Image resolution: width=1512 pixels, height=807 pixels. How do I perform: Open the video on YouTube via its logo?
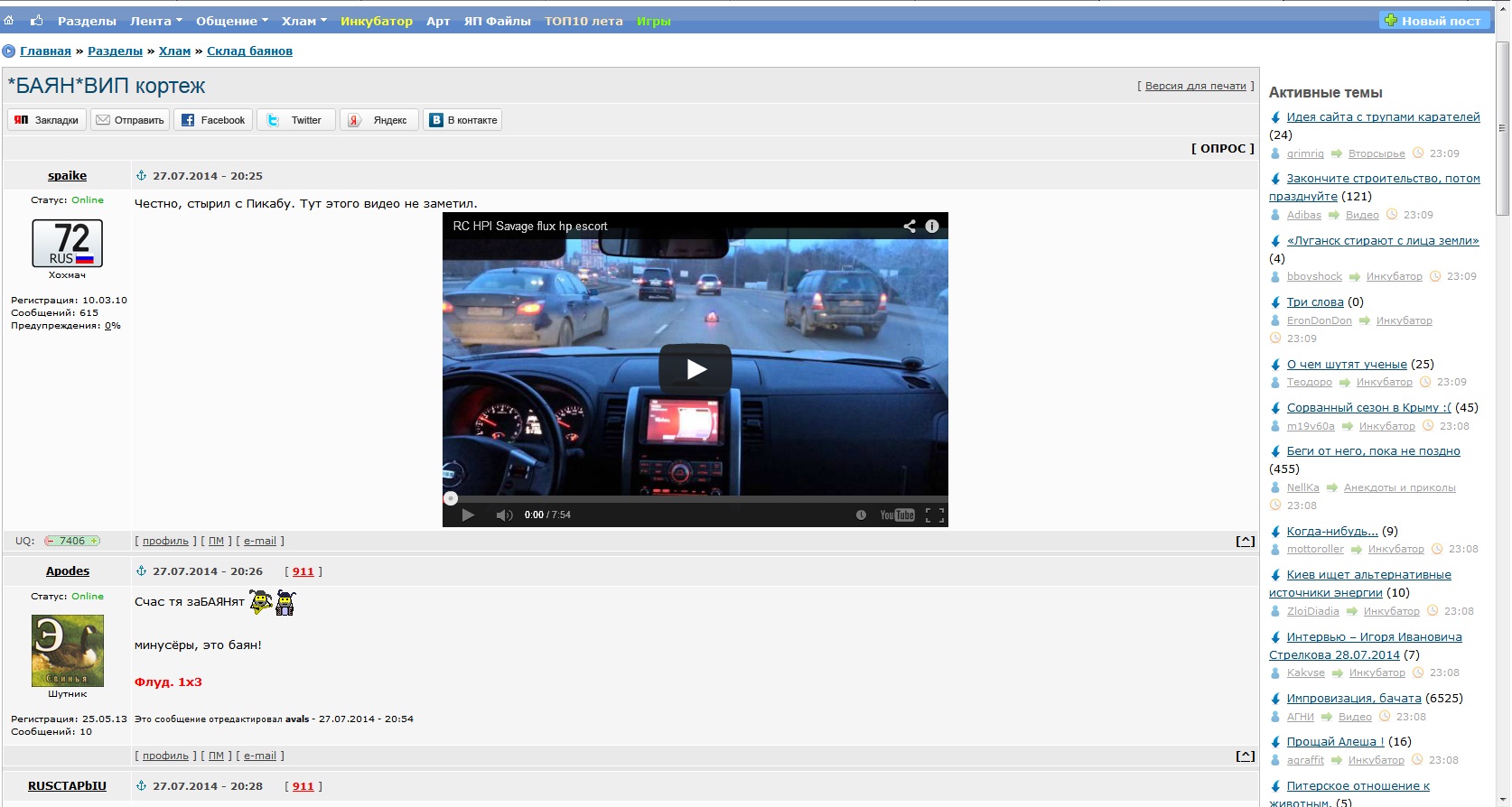pos(897,515)
